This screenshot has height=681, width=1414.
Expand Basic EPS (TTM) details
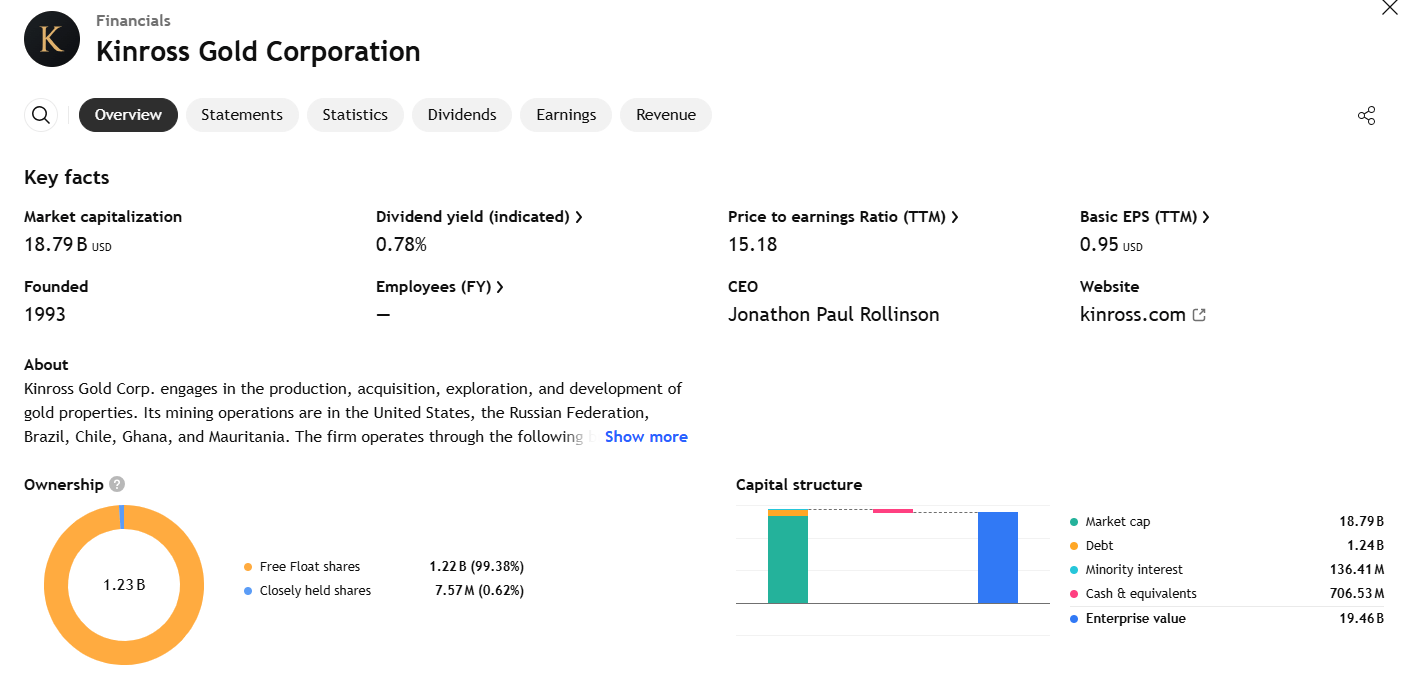[x=1145, y=217]
